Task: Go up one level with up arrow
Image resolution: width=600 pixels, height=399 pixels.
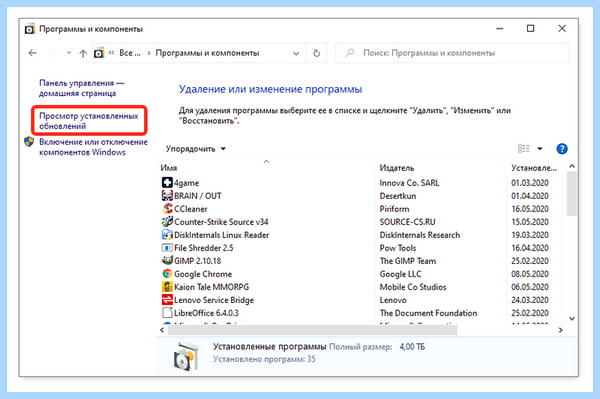Action: click(83, 53)
